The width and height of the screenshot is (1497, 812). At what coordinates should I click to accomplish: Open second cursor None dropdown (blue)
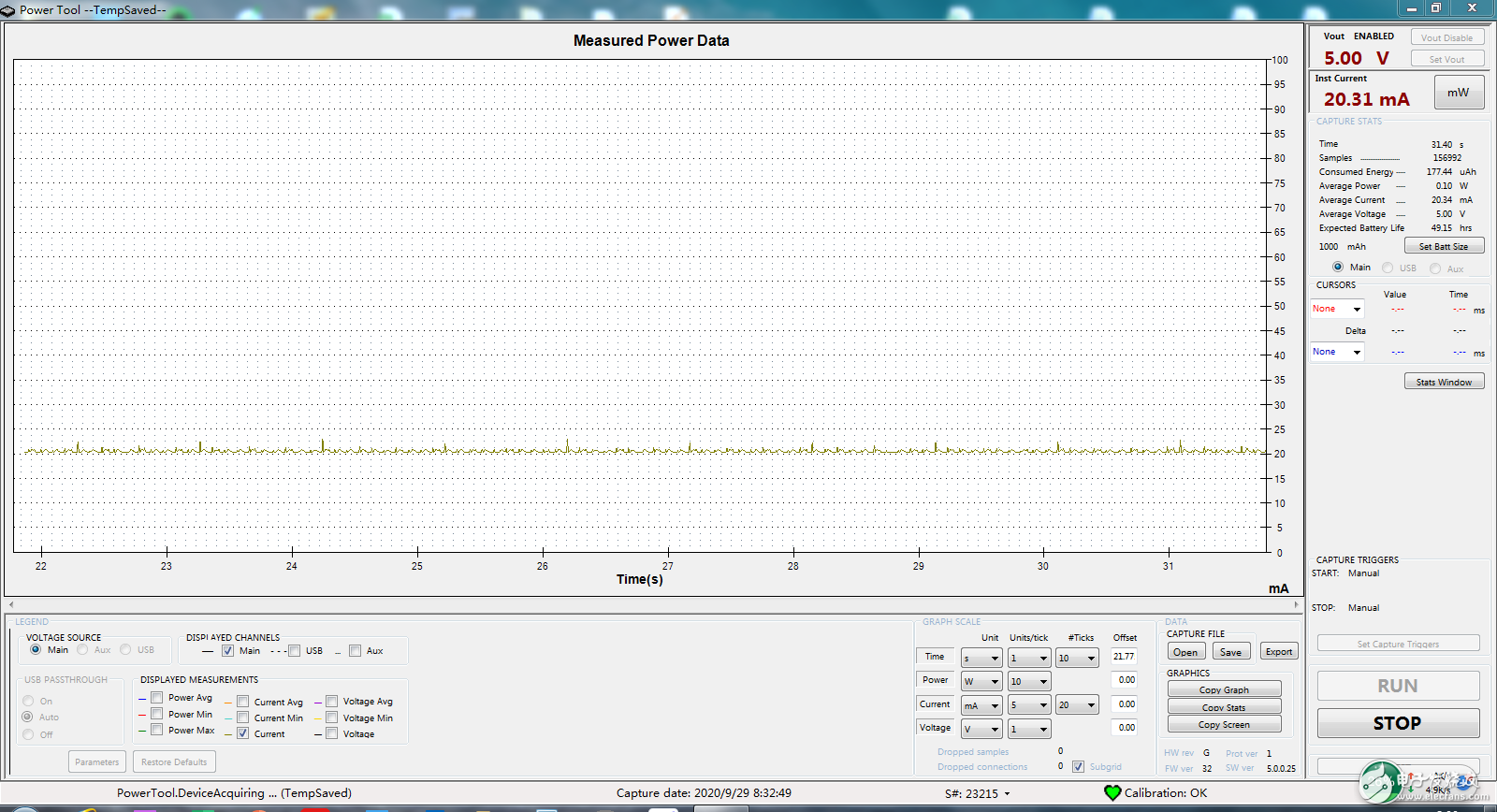pos(1337,352)
